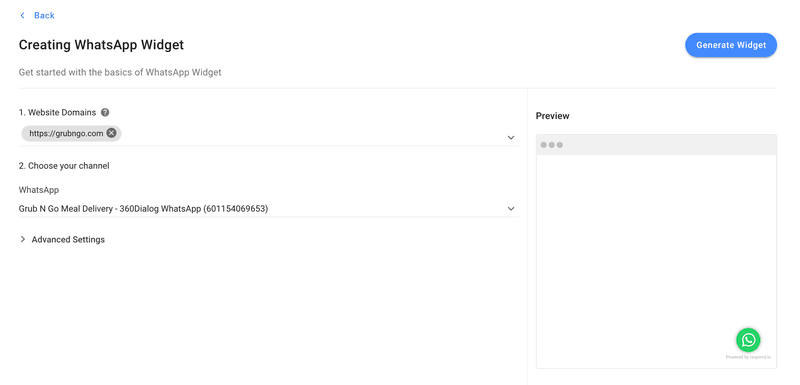Click the https://grubngo.com chip text
This screenshot has height=385, width=800.
[x=66, y=134]
